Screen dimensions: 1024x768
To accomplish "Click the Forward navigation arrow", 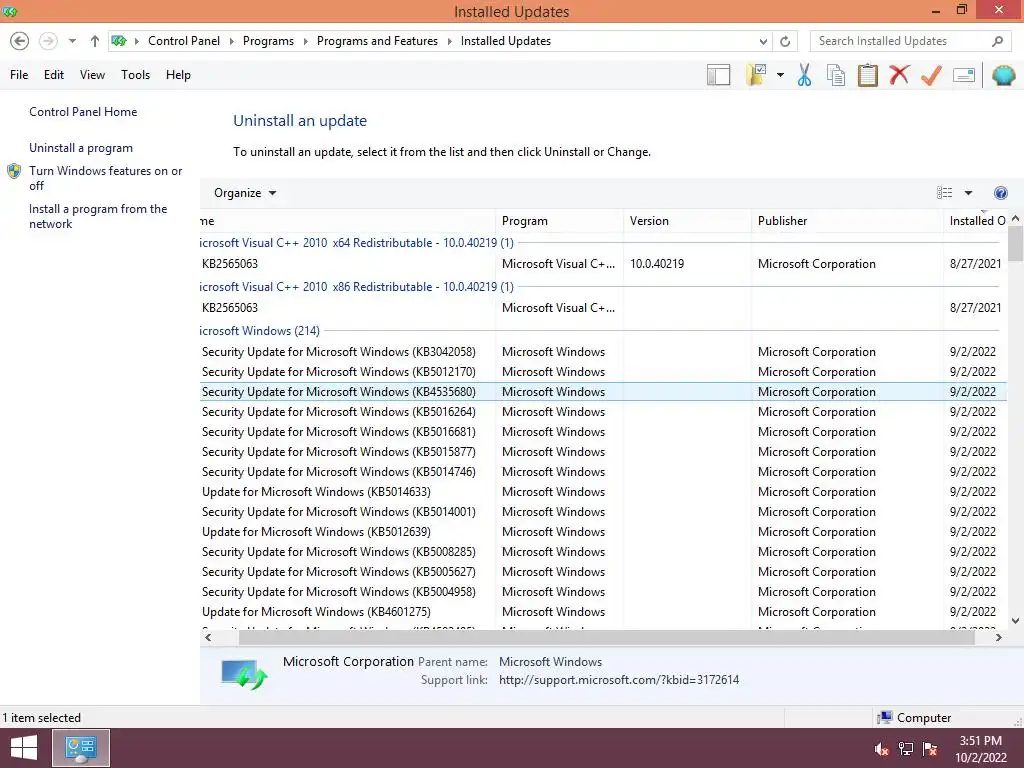I will tap(48, 41).
